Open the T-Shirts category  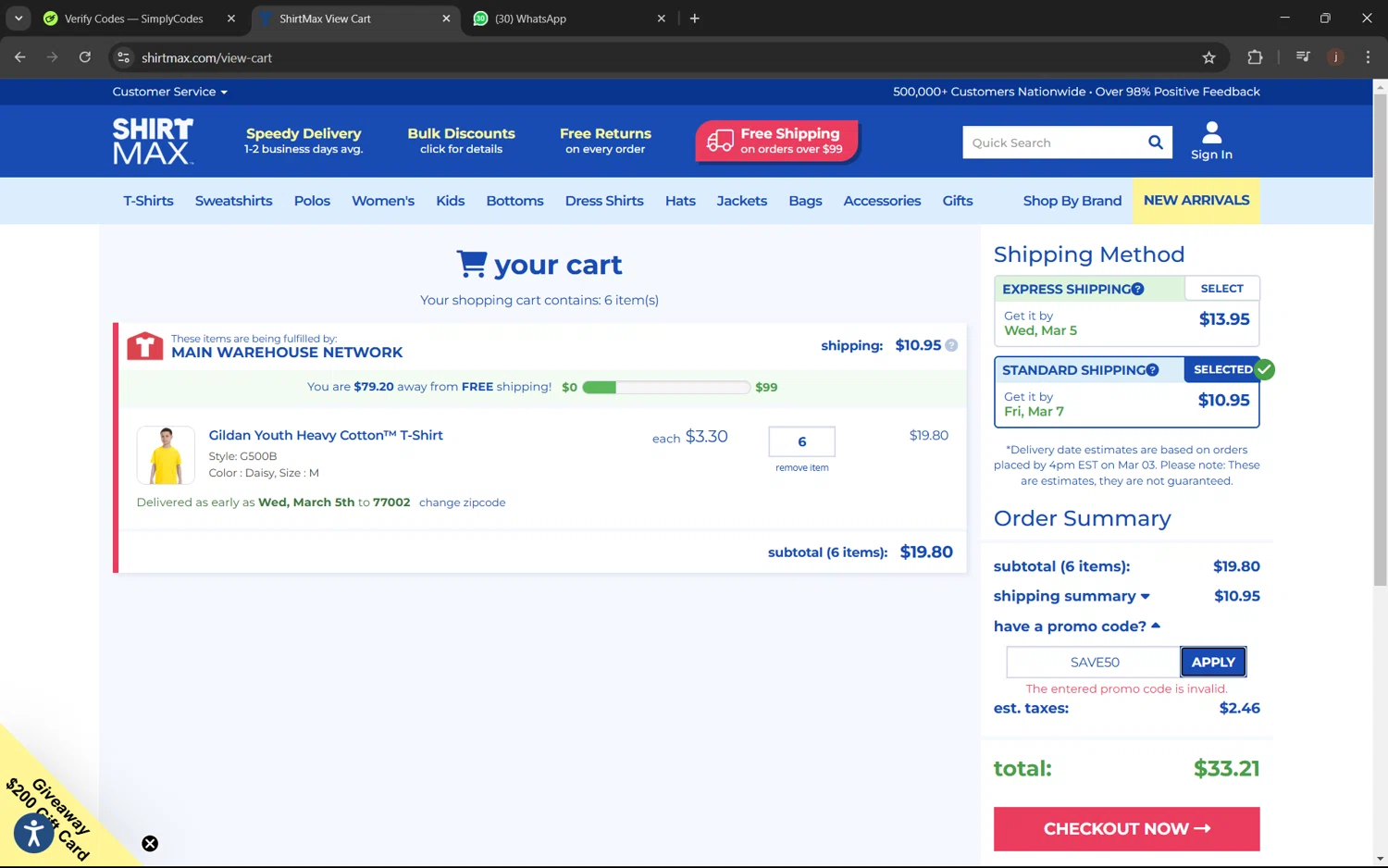(148, 201)
